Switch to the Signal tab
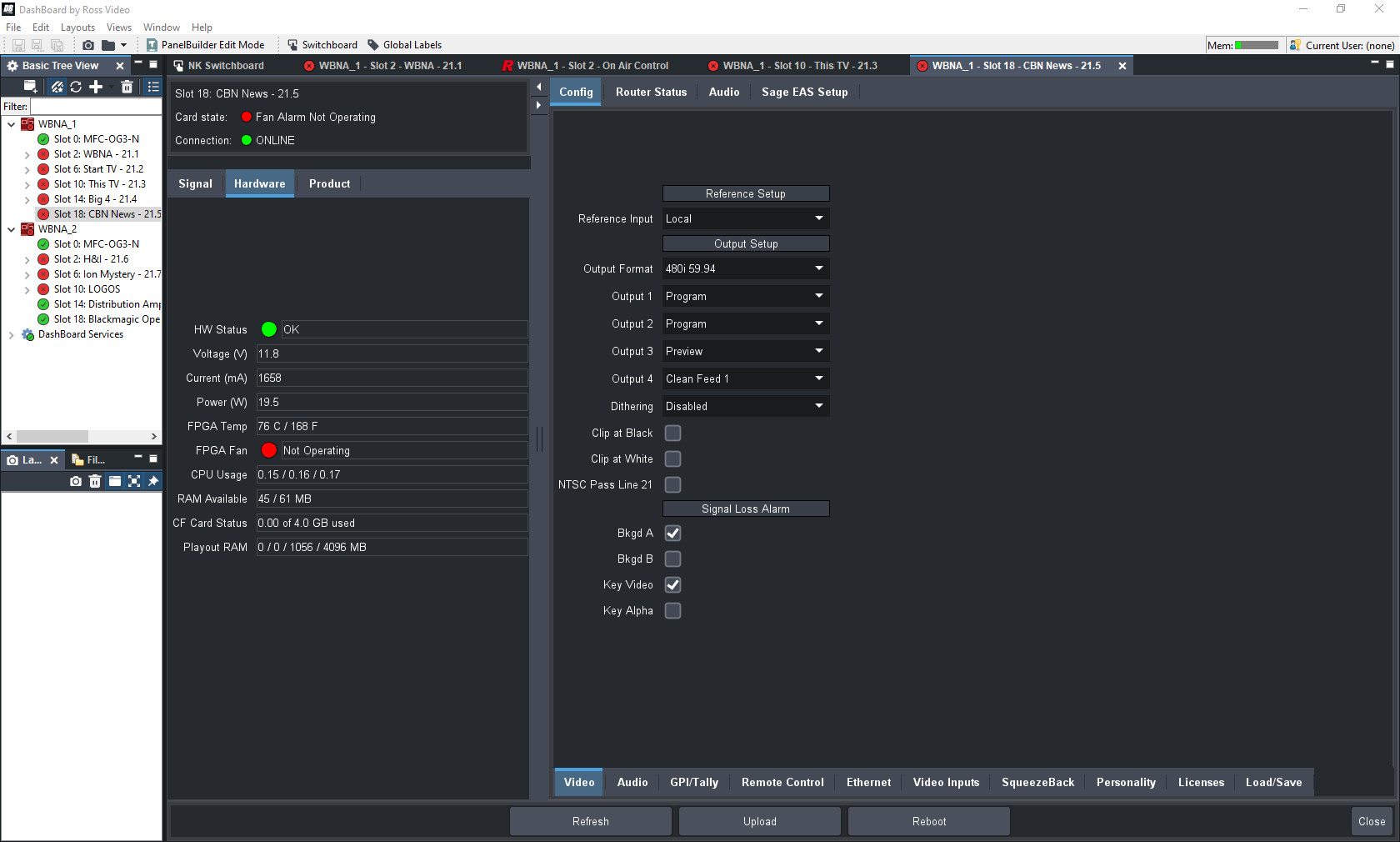1400x842 pixels. click(x=195, y=183)
